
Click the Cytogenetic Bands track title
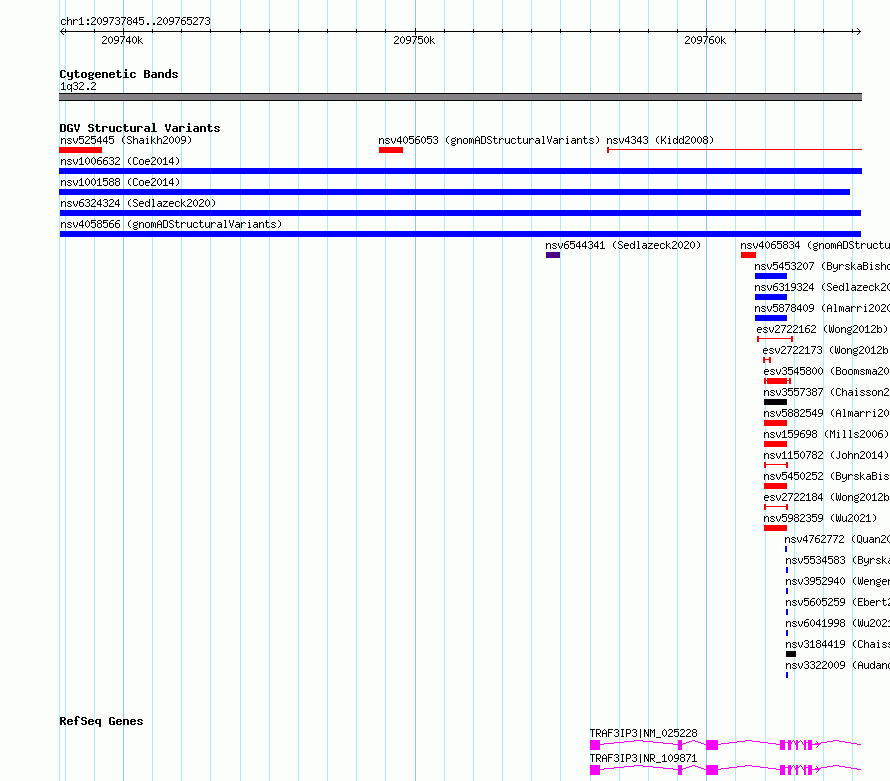pyautogui.click(x=119, y=74)
